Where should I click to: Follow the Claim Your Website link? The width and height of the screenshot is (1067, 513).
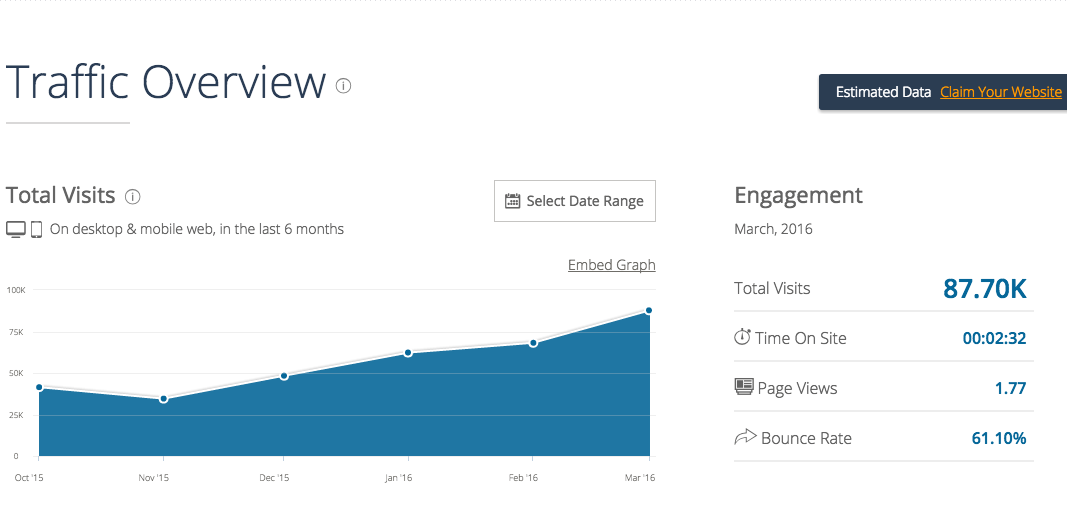click(x=1000, y=92)
